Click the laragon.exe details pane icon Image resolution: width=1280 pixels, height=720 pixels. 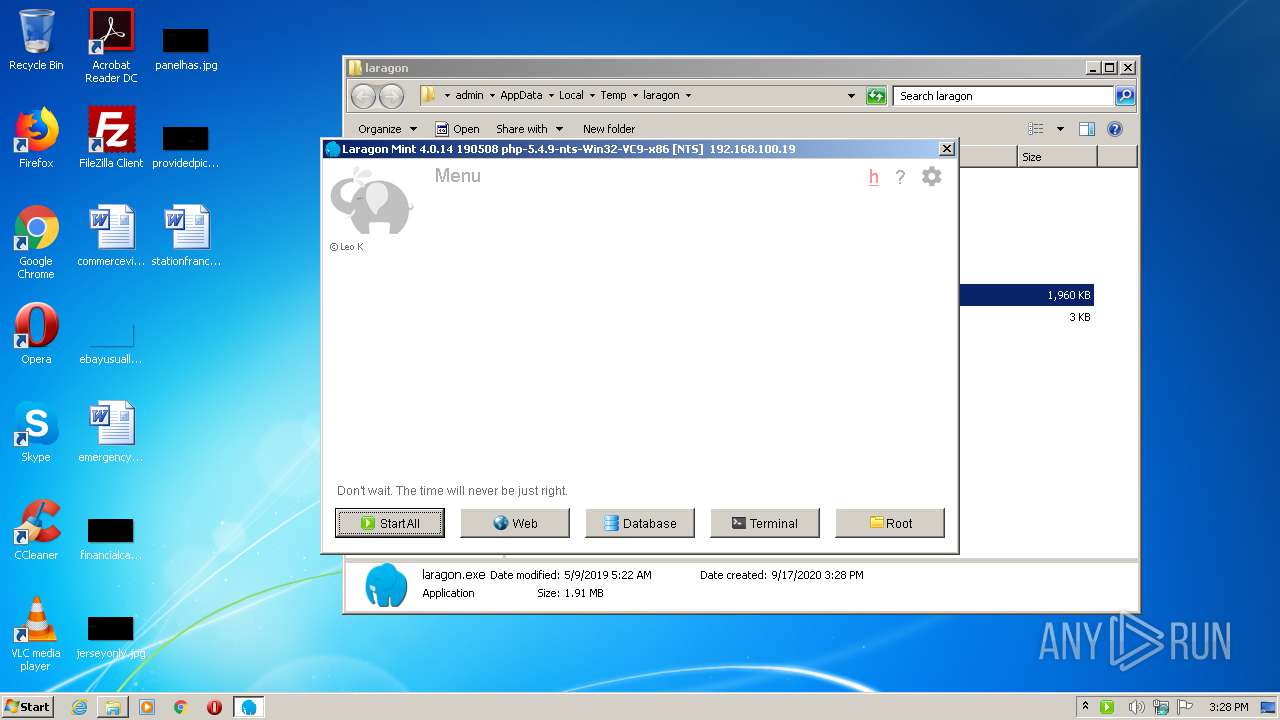click(x=386, y=585)
